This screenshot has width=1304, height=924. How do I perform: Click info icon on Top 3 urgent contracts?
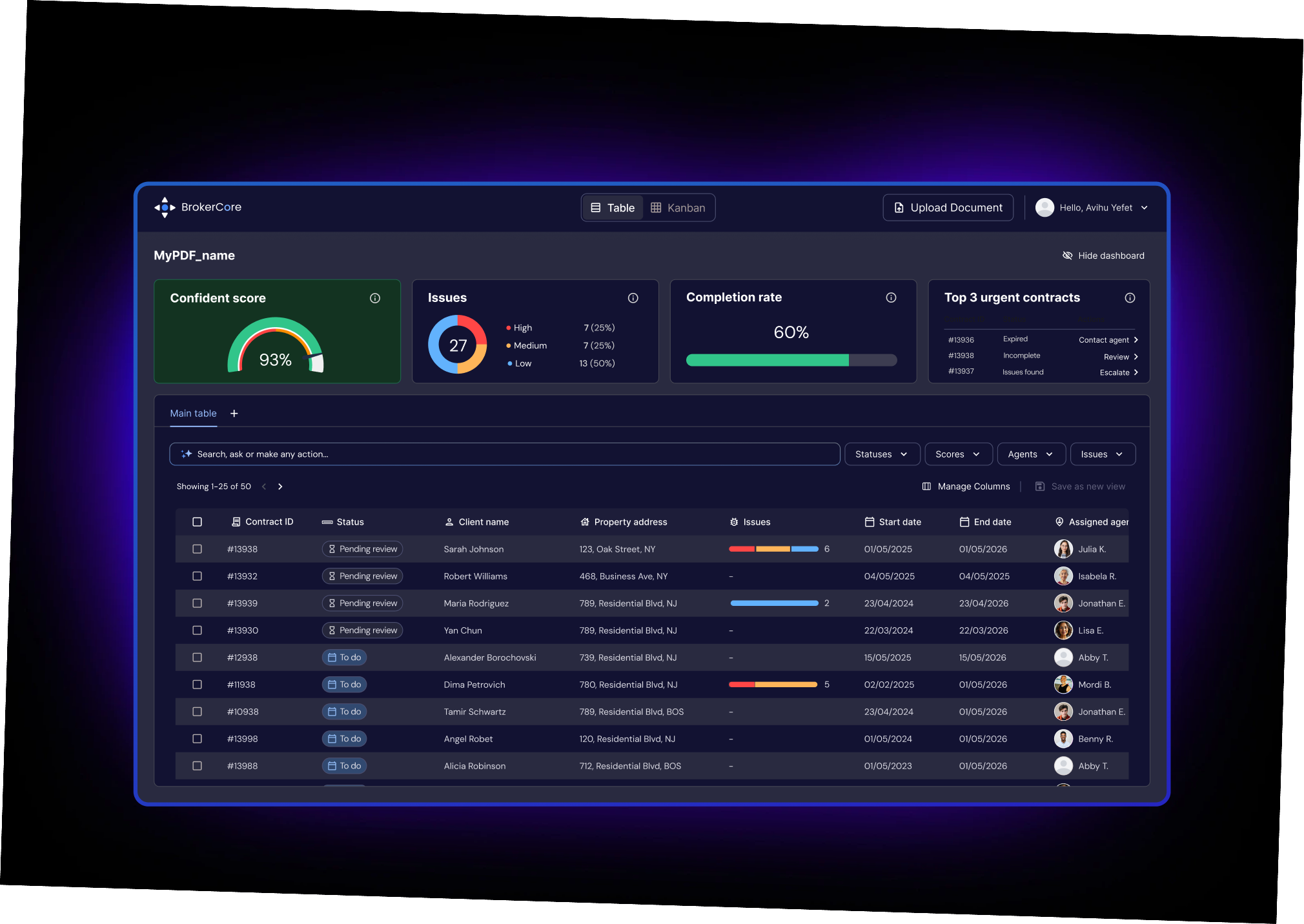point(1130,298)
